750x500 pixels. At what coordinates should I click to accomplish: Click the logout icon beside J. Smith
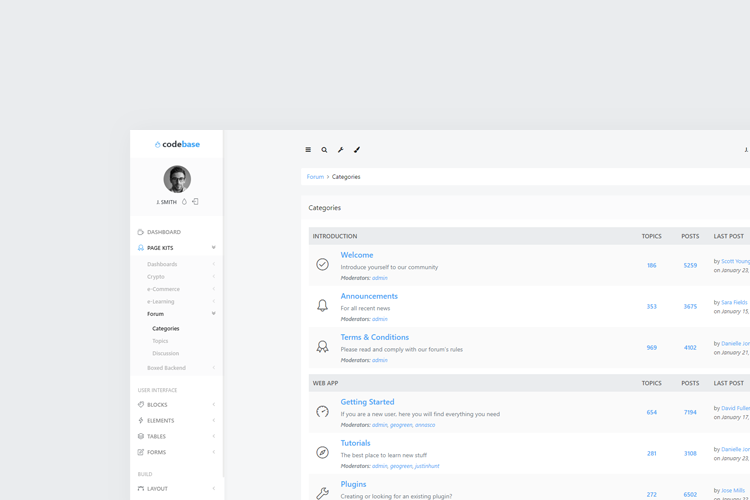[195, 202]
